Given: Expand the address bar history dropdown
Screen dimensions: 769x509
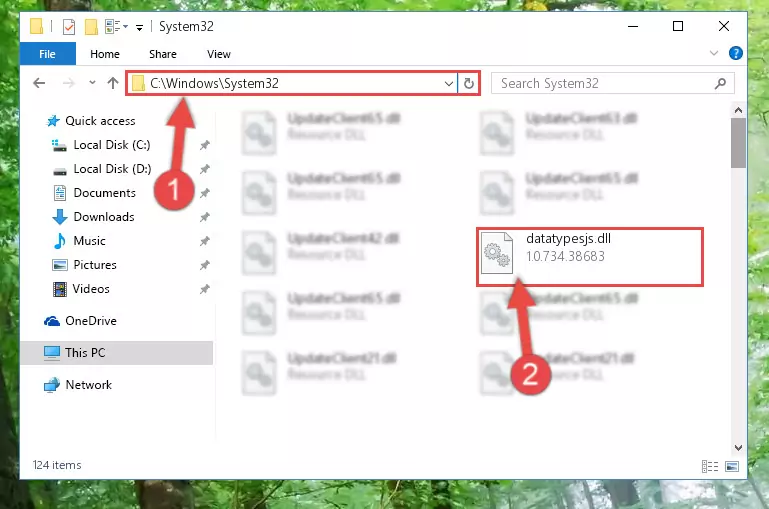Looking at the screenshot, I should pyautogui.click(x=448, y=84).
